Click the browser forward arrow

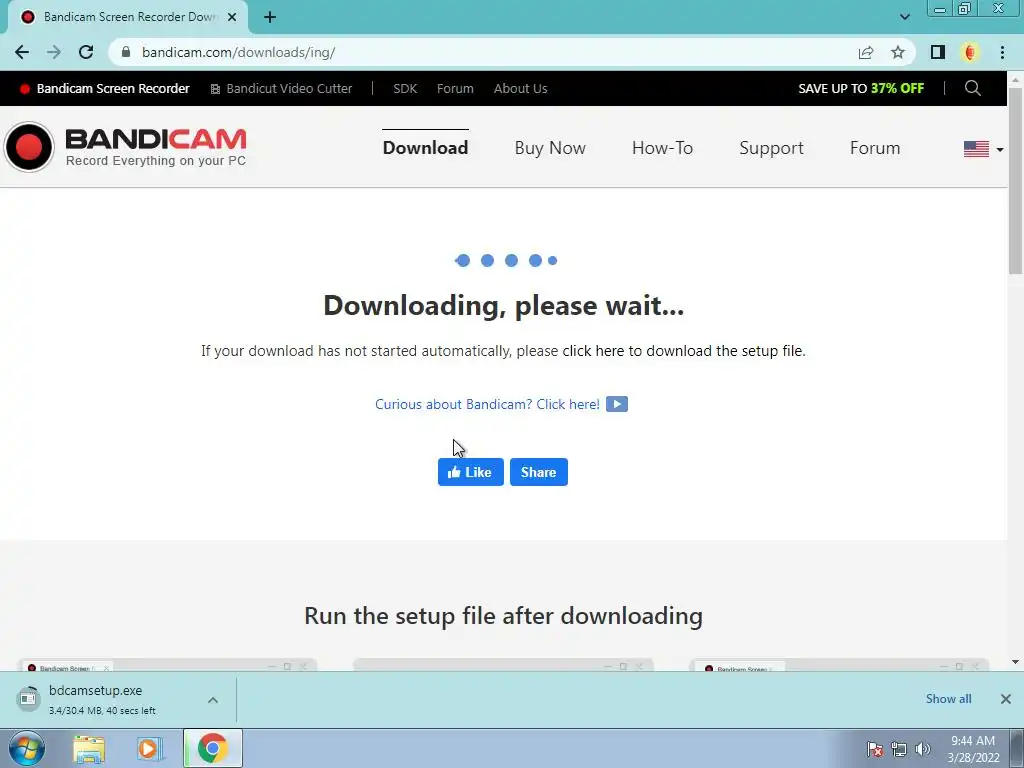(x=54, y=52)
